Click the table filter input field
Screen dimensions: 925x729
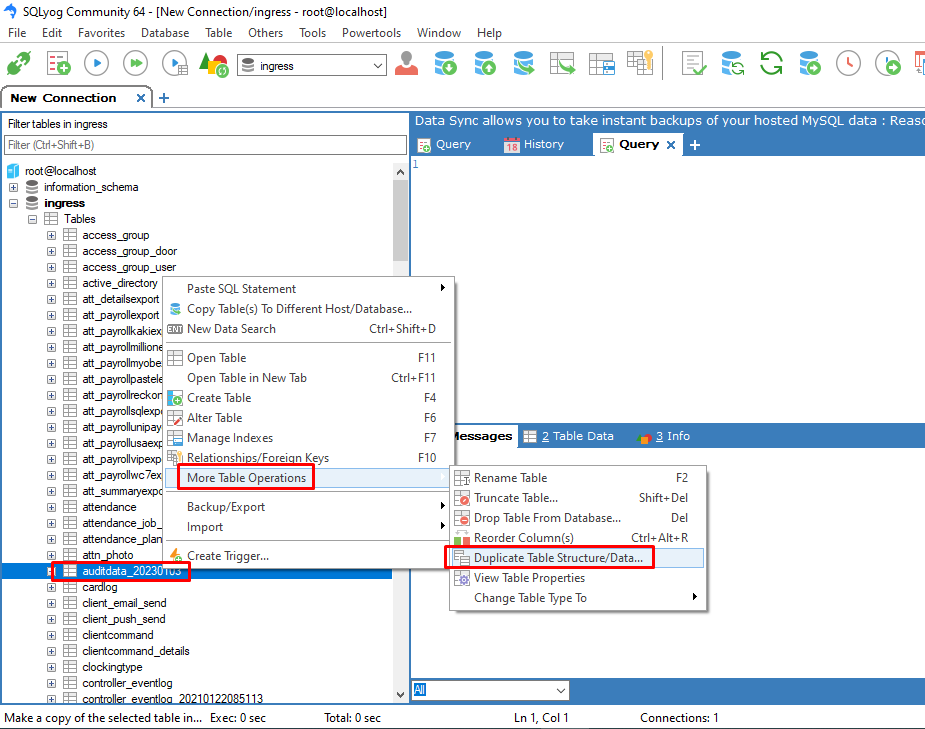coord(205,145)
